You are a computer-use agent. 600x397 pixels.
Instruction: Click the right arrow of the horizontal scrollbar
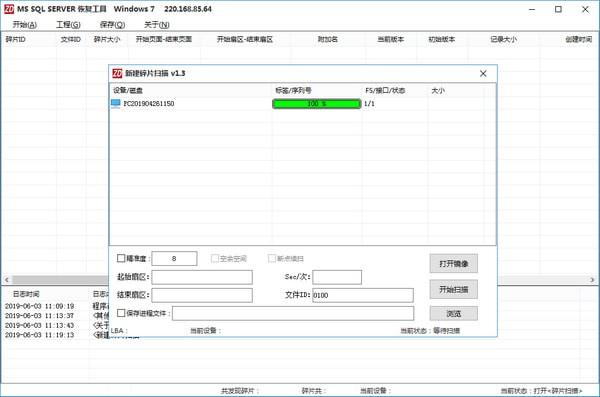tap(592, 280)
